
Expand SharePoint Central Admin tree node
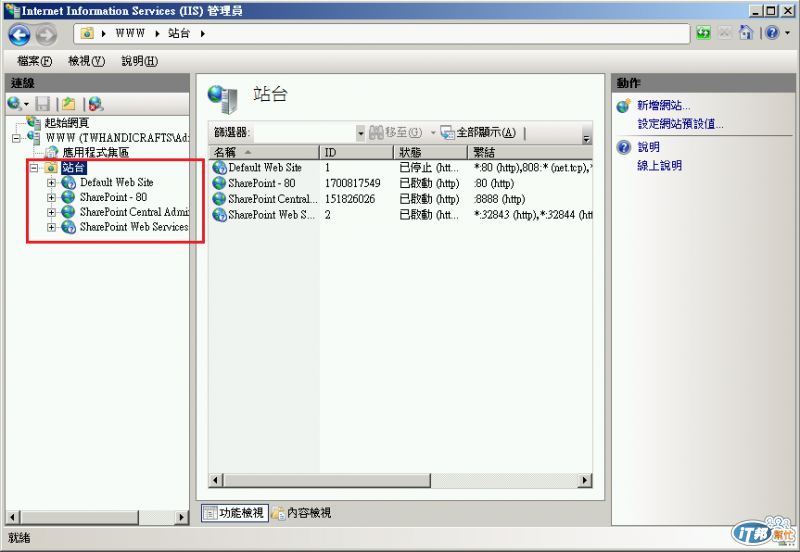coord(51,212)
